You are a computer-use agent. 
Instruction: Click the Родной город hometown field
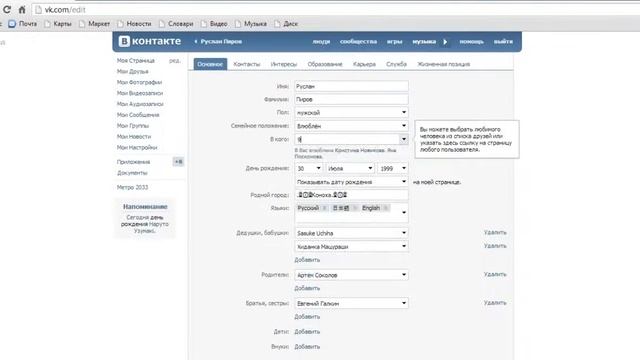pos(351,195)
